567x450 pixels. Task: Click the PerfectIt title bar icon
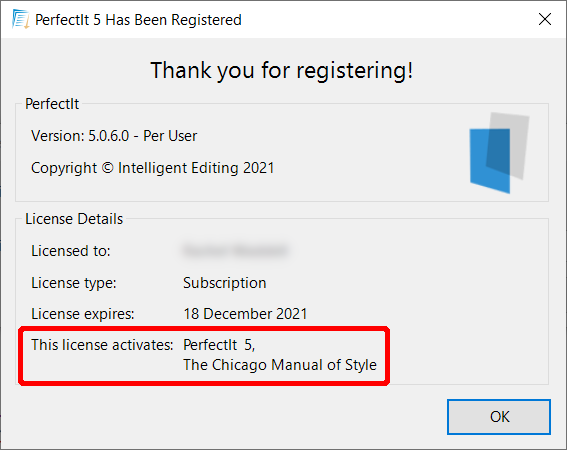click(x=20, y=19)
